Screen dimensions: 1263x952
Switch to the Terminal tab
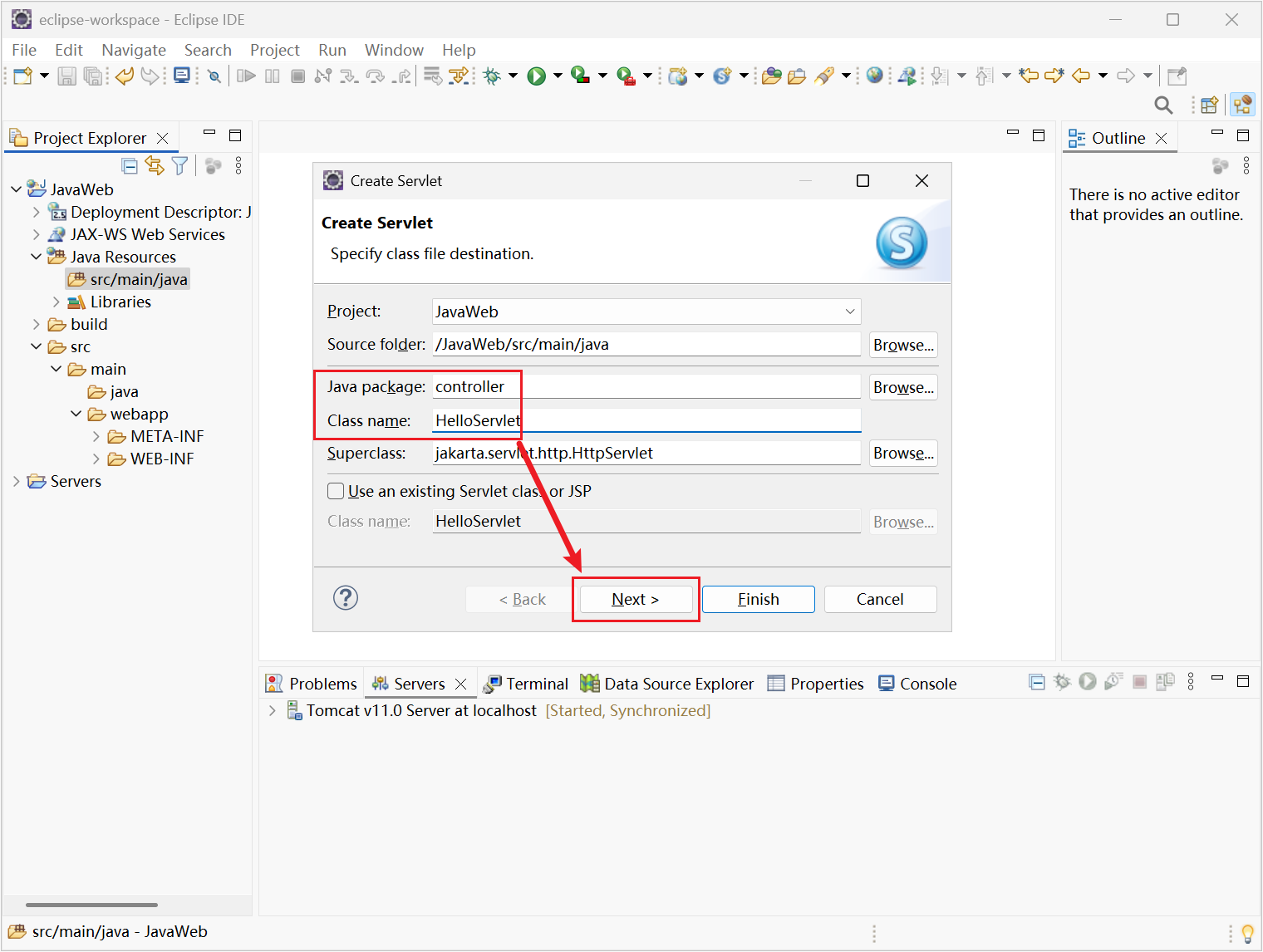click(x=526, y=684)
